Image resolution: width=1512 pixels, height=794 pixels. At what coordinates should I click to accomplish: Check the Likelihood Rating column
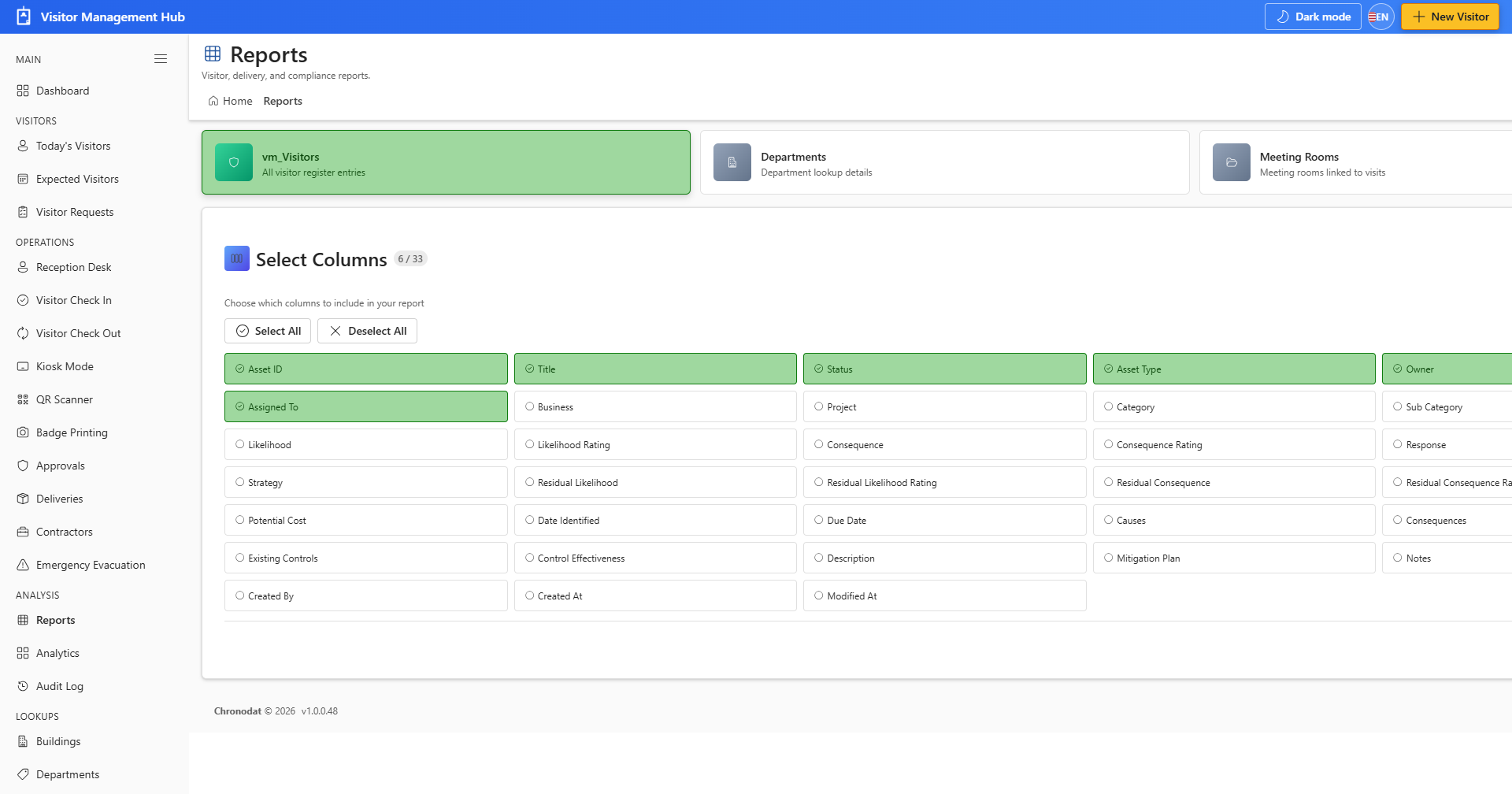tap(655, 444)
